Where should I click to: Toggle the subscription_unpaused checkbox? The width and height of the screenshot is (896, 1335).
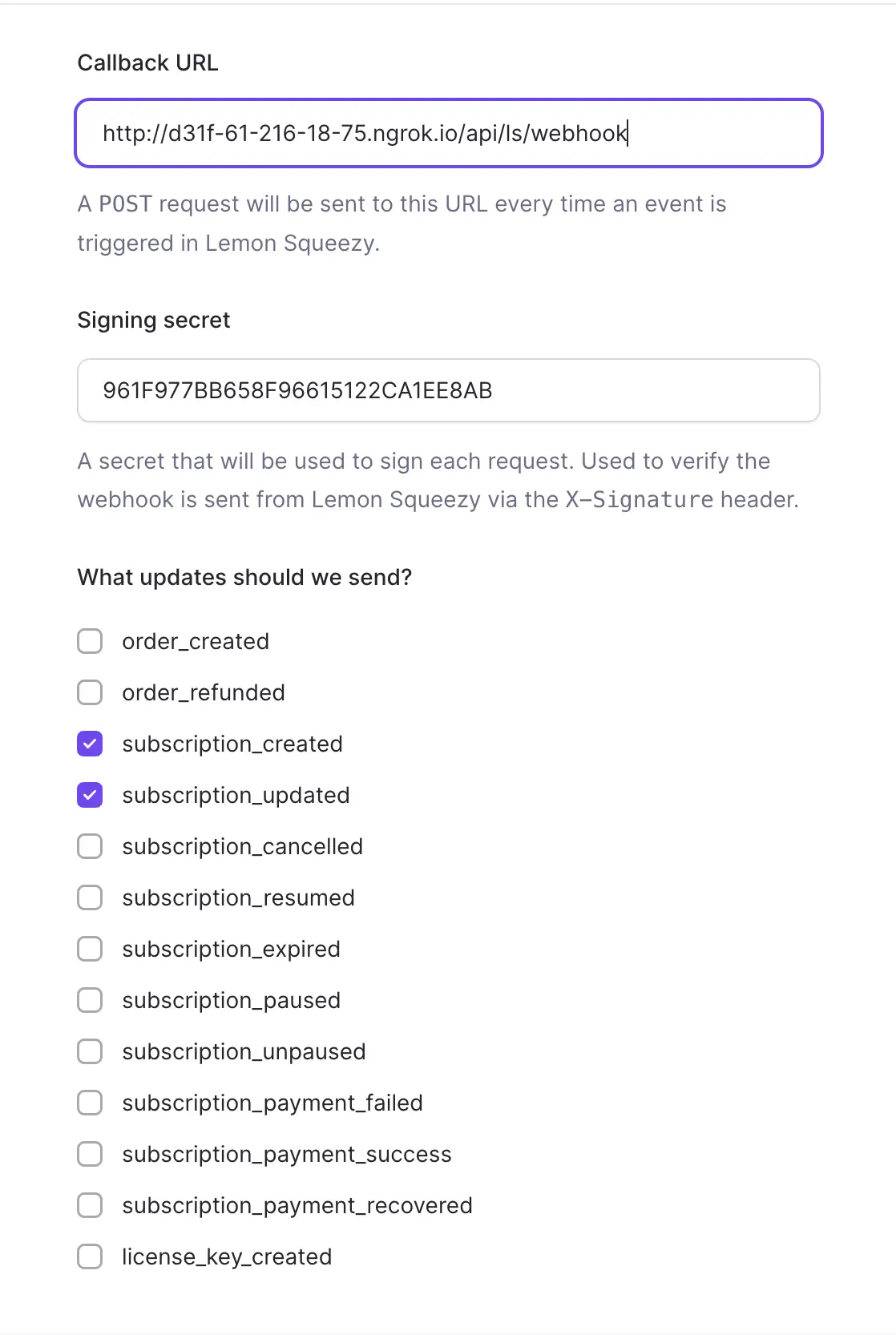pos(90,1051)
